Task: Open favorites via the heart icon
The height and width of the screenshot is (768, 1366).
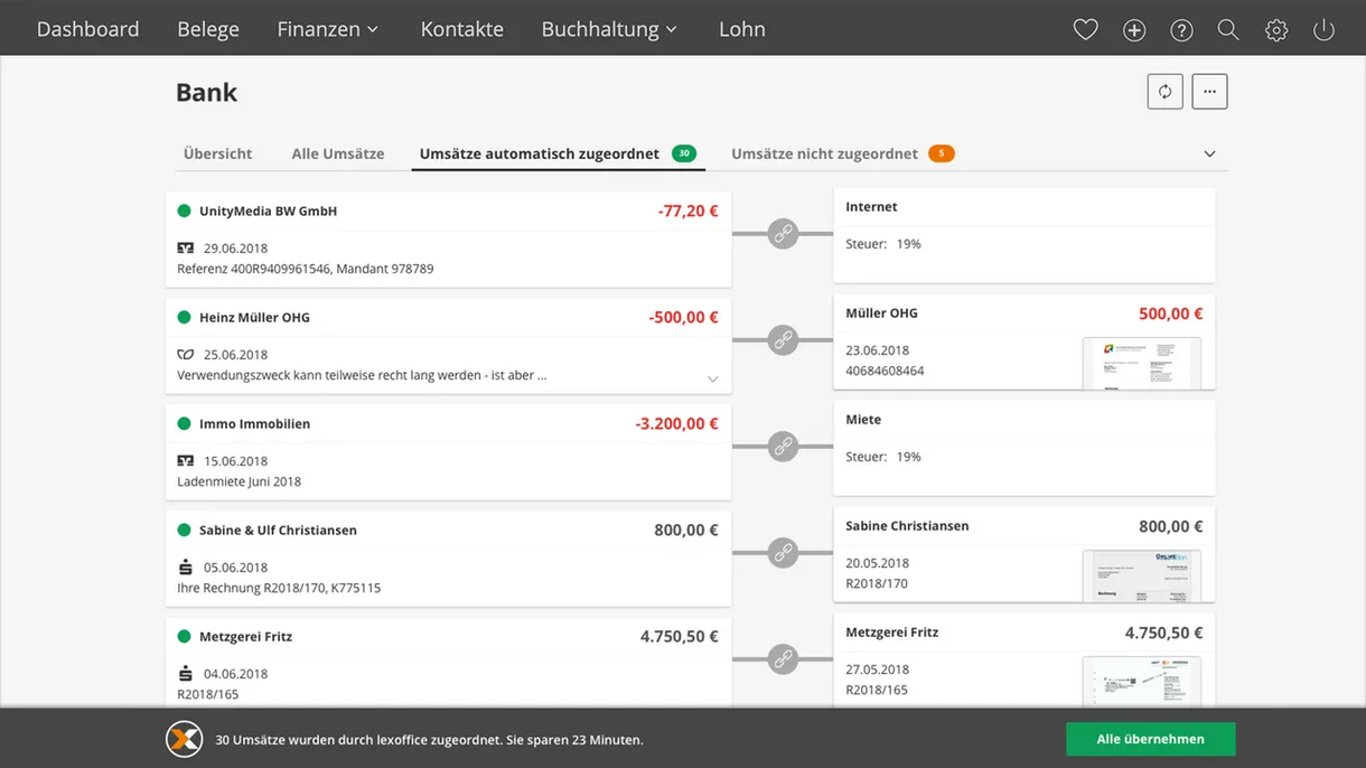Action: click(1085, 30)
